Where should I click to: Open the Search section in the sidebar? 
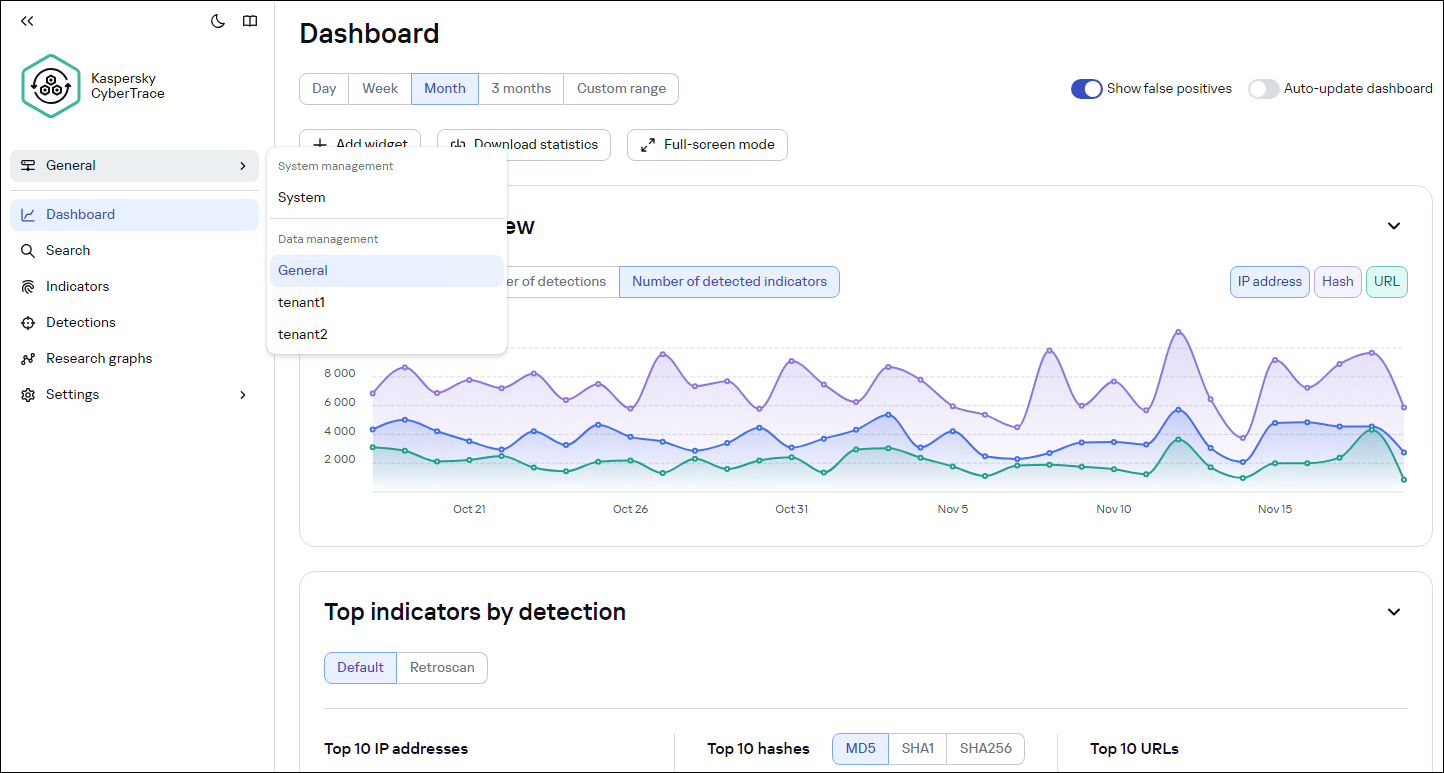68,250
